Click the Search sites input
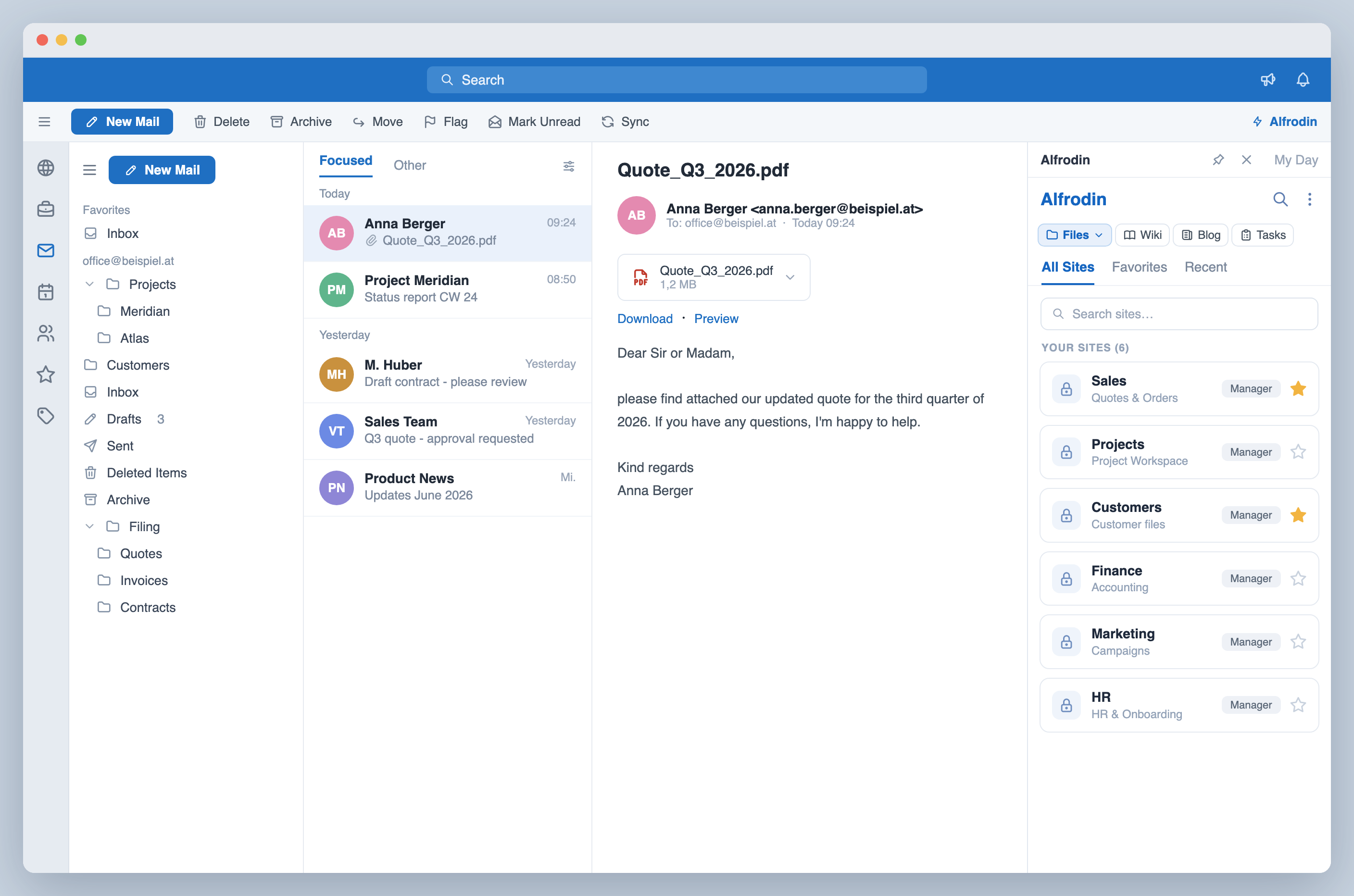 coord(1179,314)
